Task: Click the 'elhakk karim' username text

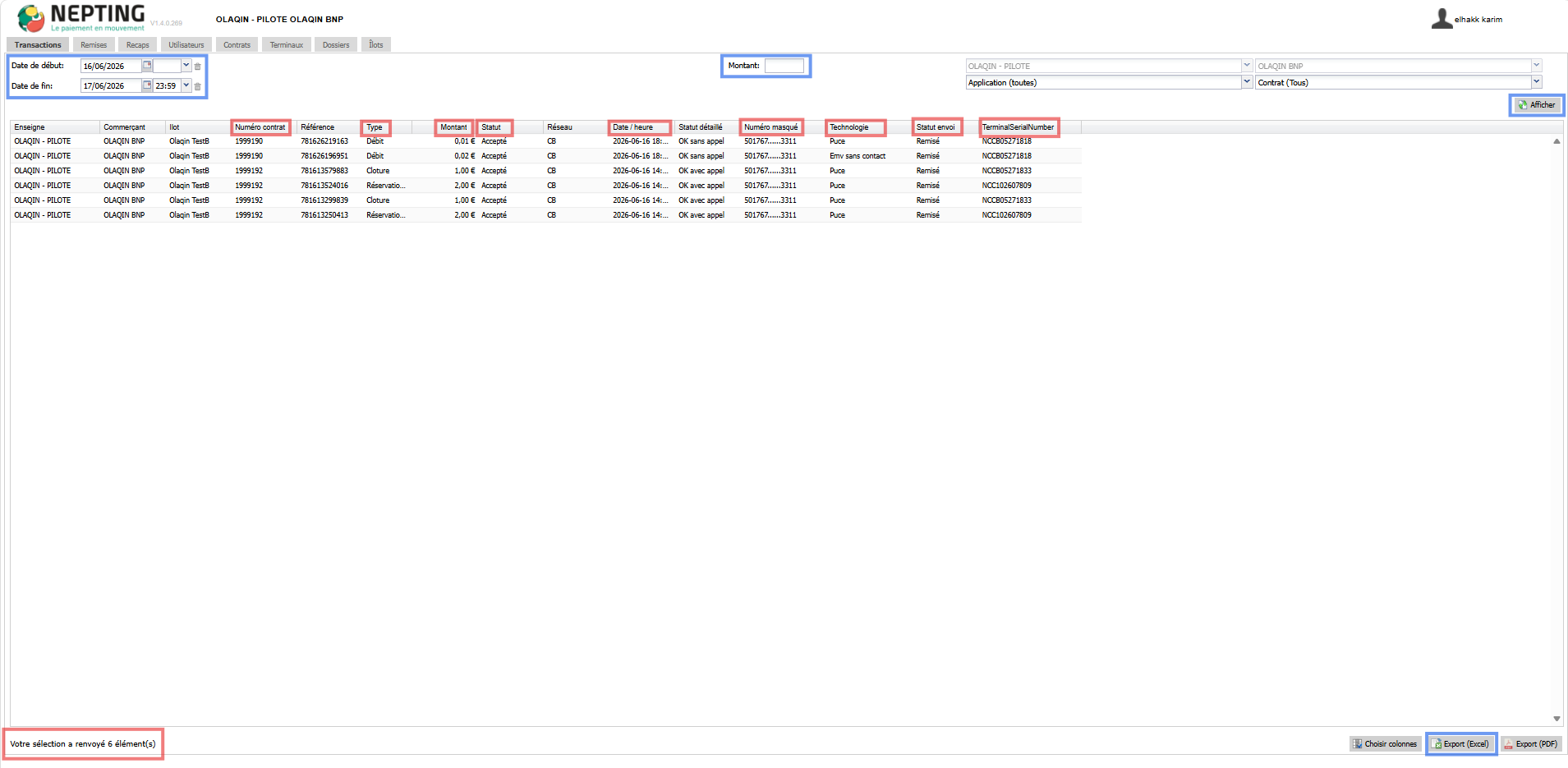Action: [x=1478, y=20]
